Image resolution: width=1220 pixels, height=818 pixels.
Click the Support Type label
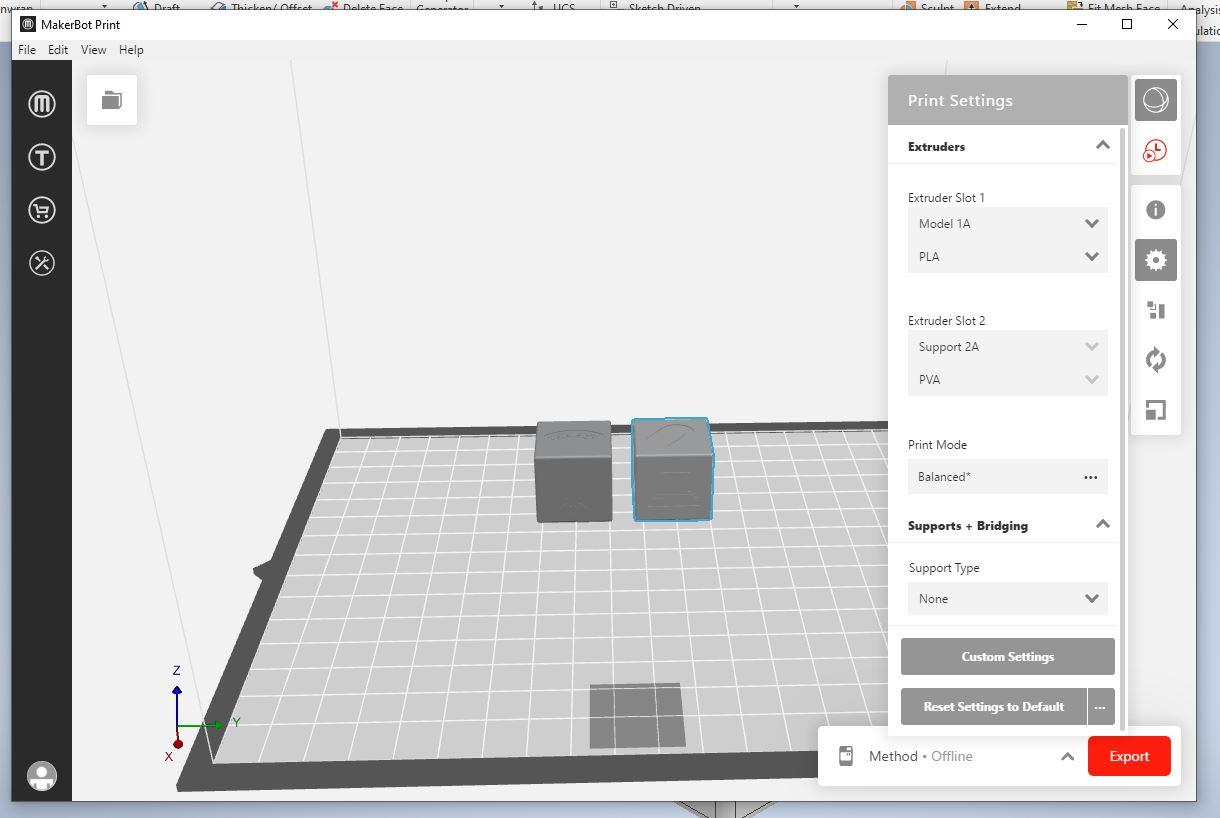point(944,568)
